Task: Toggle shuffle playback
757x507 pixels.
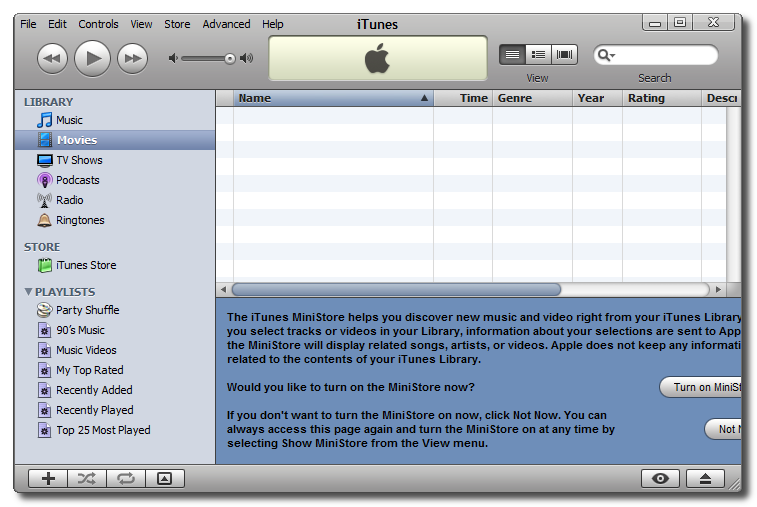Action: point(87,479)
